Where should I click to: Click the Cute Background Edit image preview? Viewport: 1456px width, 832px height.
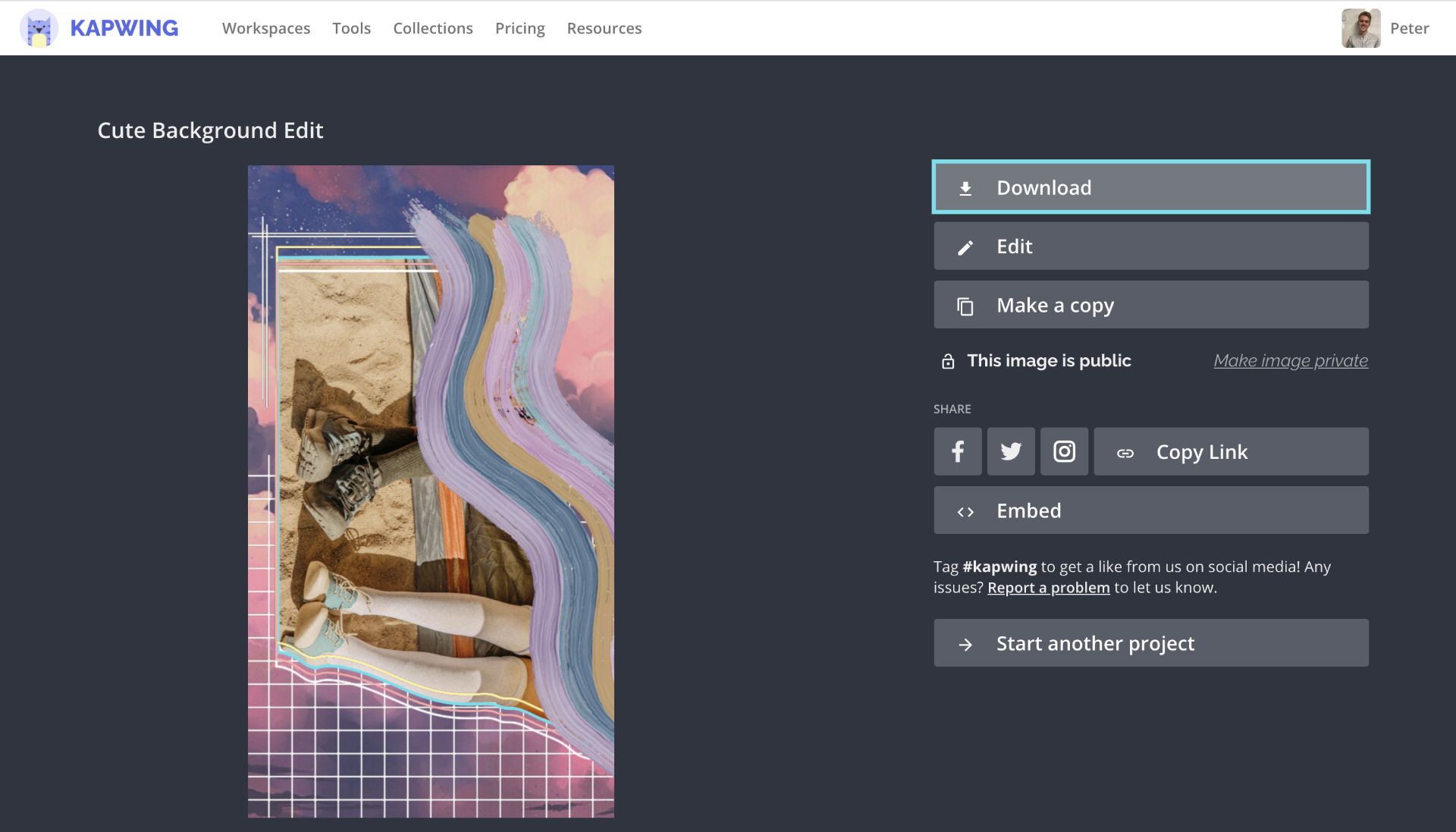pyautogui.click(x=431, y=491)
